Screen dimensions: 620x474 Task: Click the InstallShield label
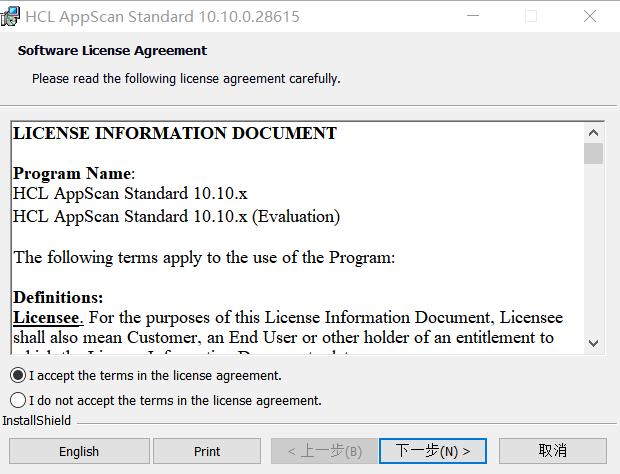pyautogui.click(x=36, y=421)
